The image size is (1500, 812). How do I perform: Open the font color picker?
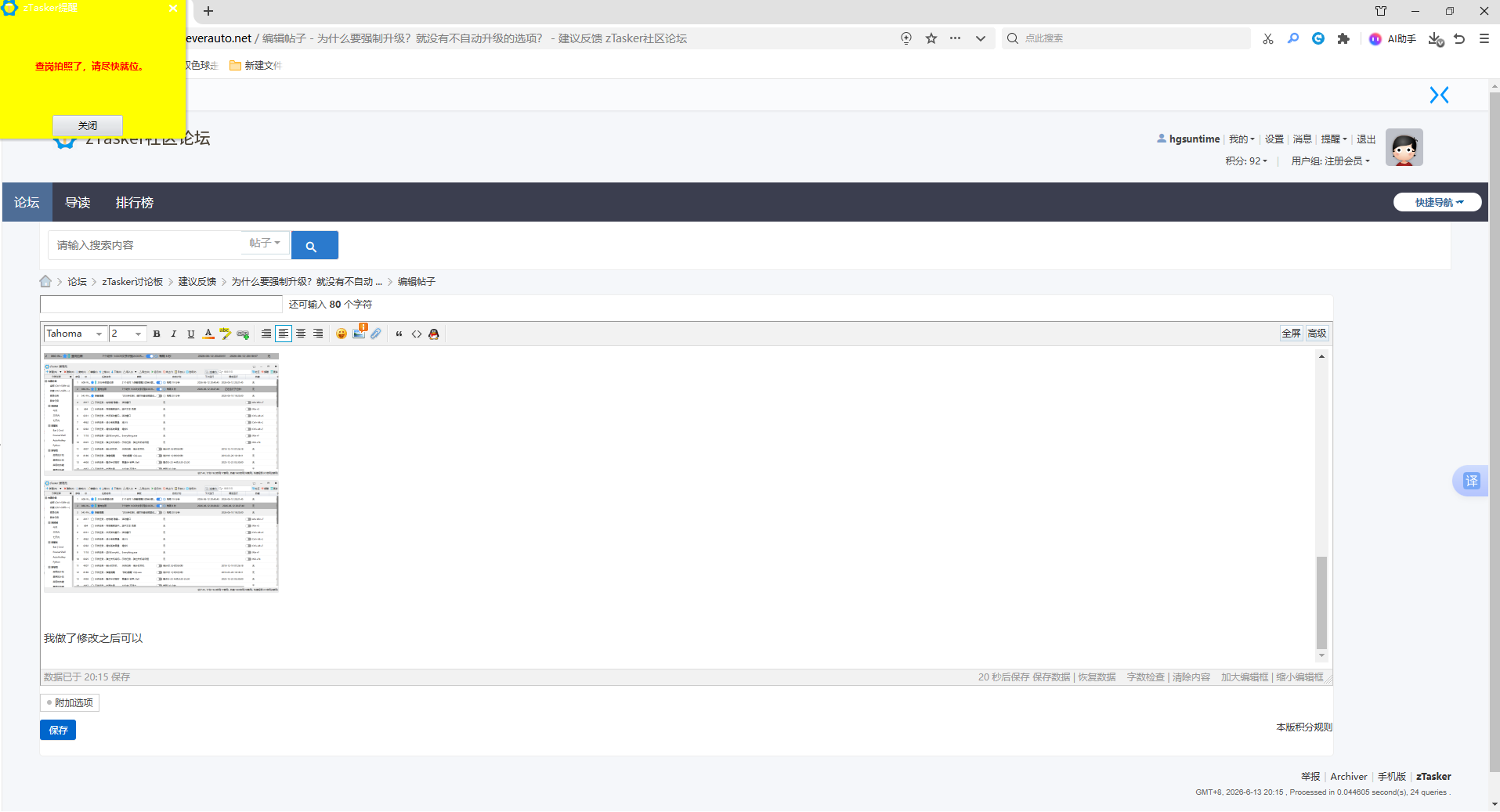[x=208, y=334]
